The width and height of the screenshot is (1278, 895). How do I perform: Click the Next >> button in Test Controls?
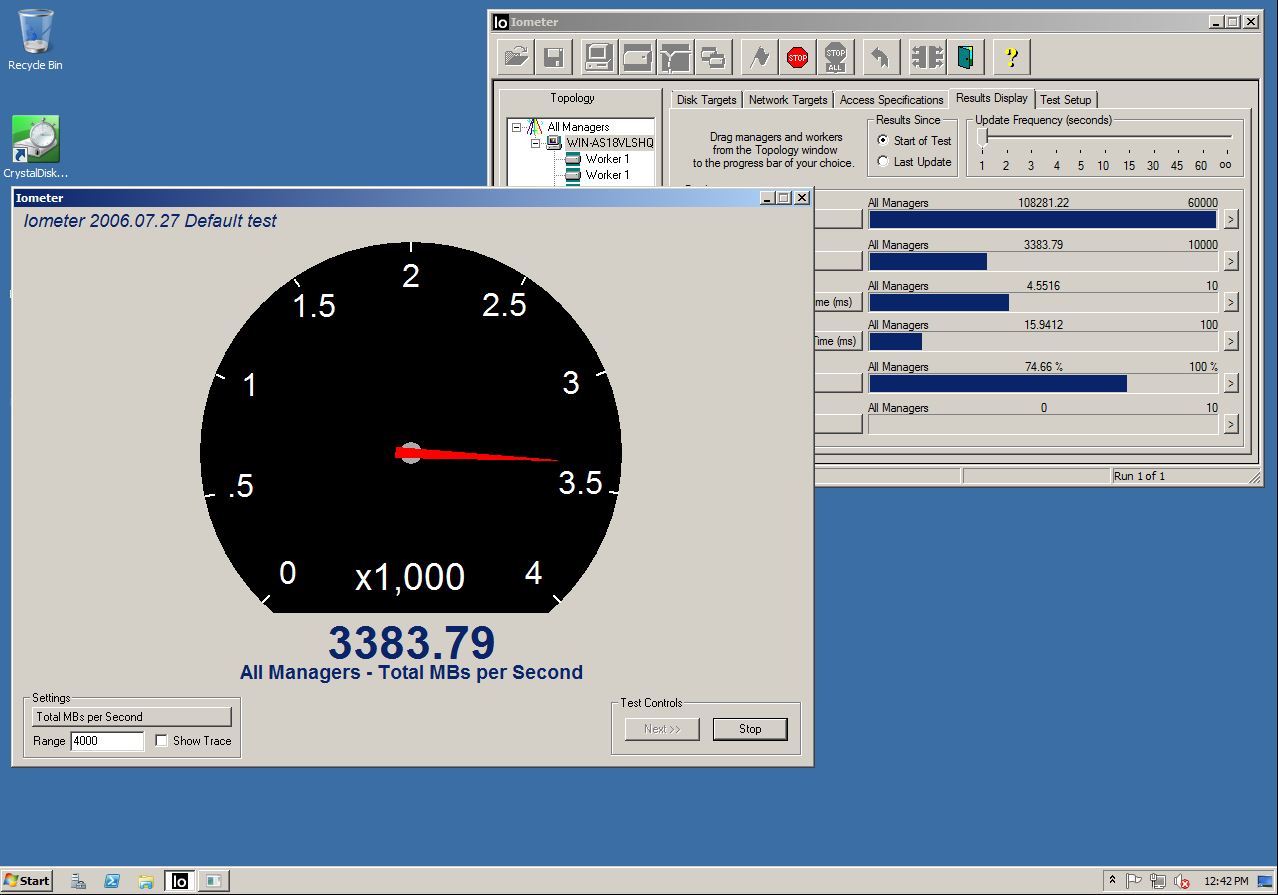click(662, 729)
